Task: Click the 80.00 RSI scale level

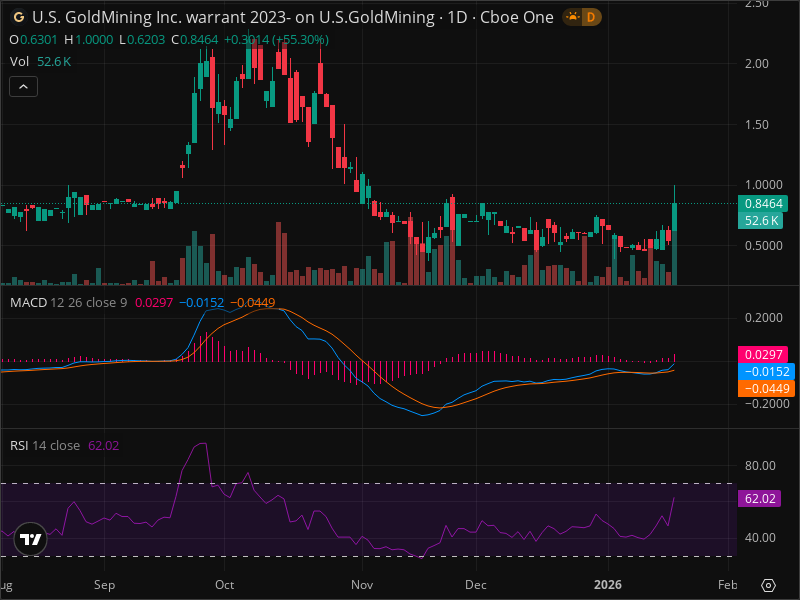Action: point(760,465)
